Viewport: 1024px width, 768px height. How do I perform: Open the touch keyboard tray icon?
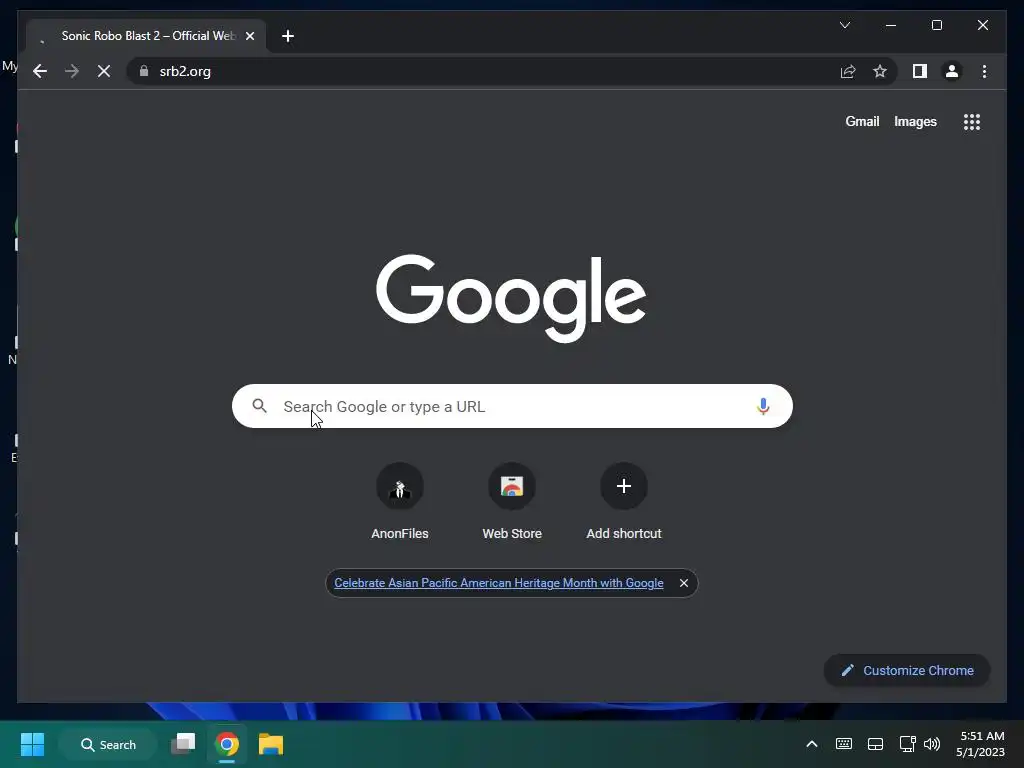point(844,744)
